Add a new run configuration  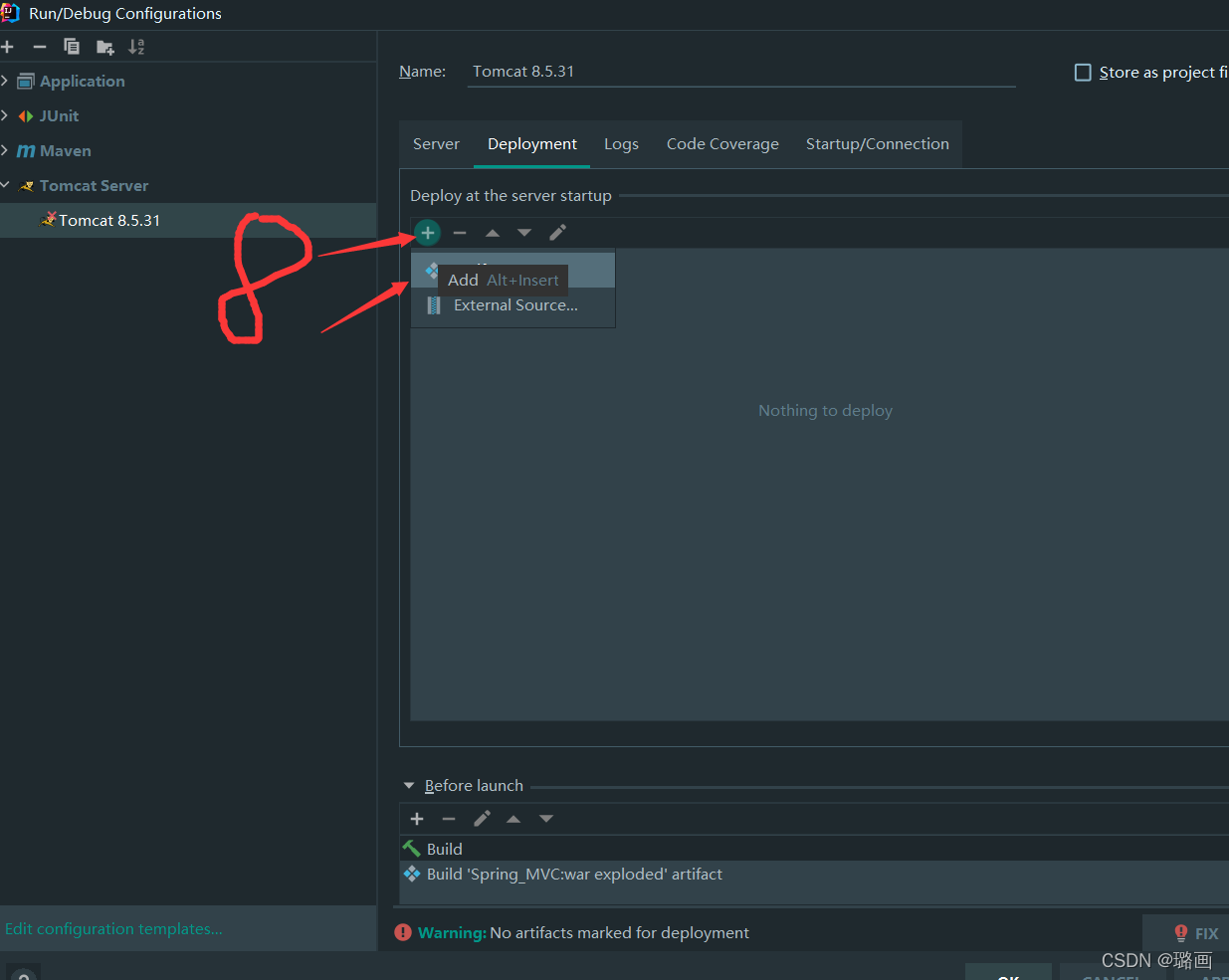7,46
